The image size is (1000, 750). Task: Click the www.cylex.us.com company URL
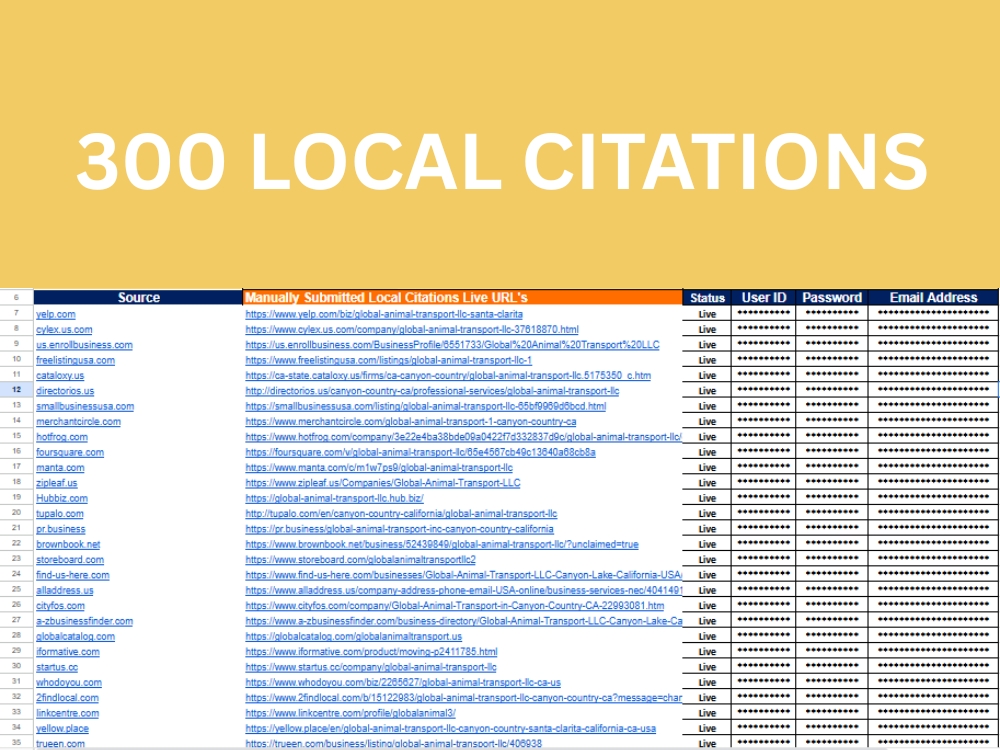tap(412, 330)
